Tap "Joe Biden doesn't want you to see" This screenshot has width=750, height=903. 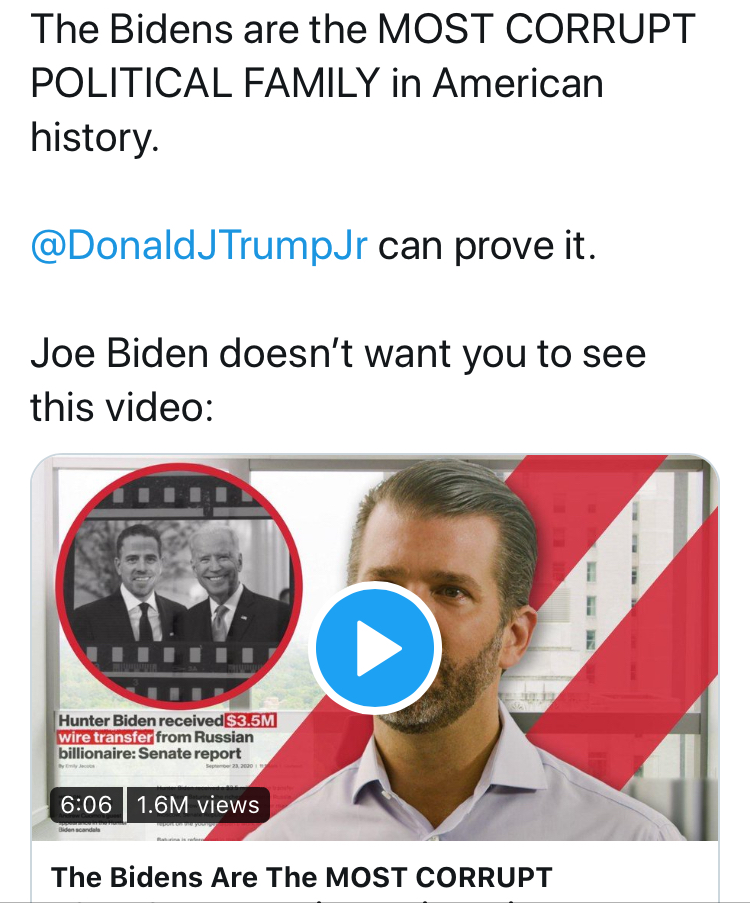(338, 353)
